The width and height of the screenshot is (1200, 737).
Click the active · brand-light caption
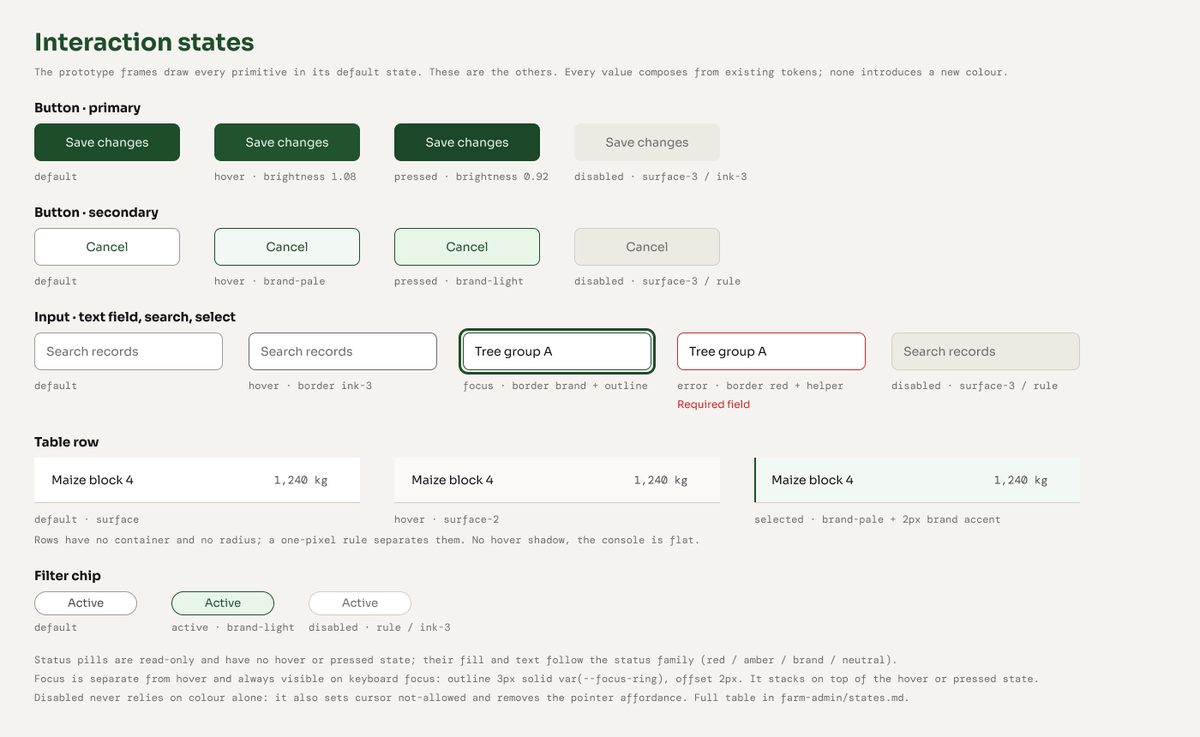coord(233,627)
